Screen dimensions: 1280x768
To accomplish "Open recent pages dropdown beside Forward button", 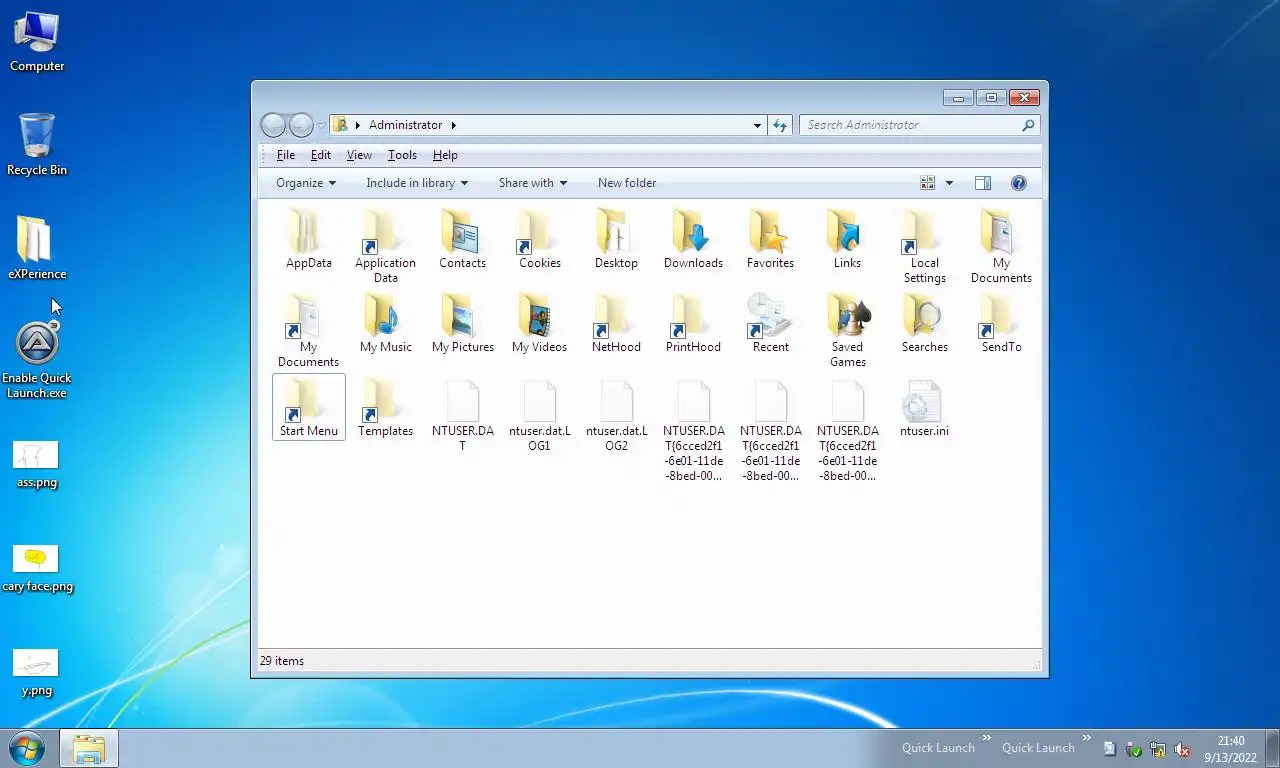I will coord(321,125).
